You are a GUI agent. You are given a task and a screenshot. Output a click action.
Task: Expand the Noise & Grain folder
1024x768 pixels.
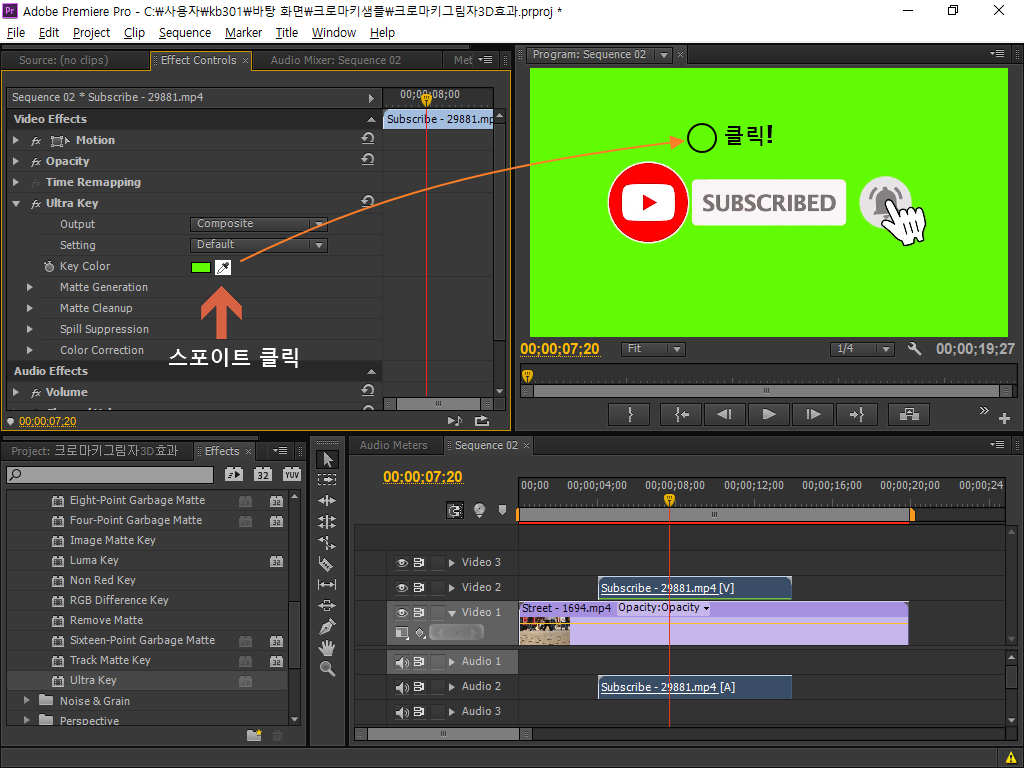pos(27,700)
